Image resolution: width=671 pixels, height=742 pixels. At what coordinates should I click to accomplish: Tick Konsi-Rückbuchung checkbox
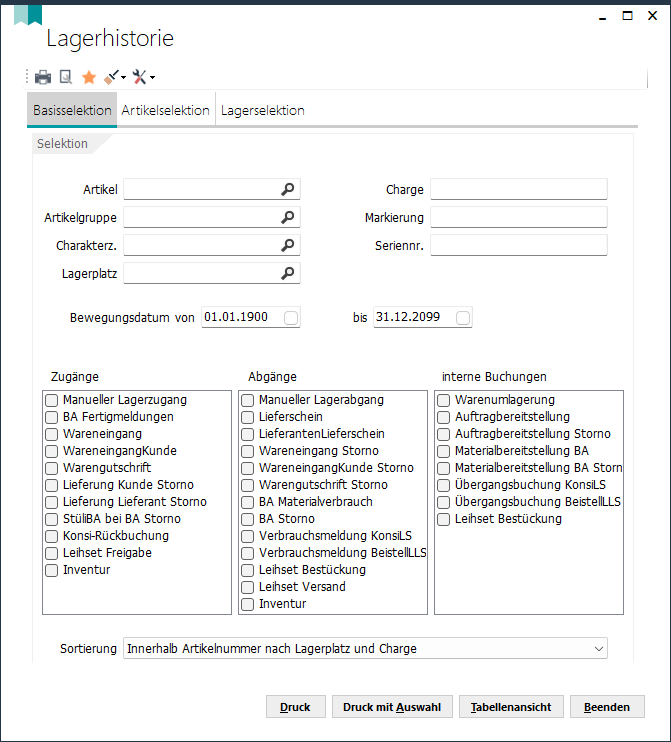[52, 536]
